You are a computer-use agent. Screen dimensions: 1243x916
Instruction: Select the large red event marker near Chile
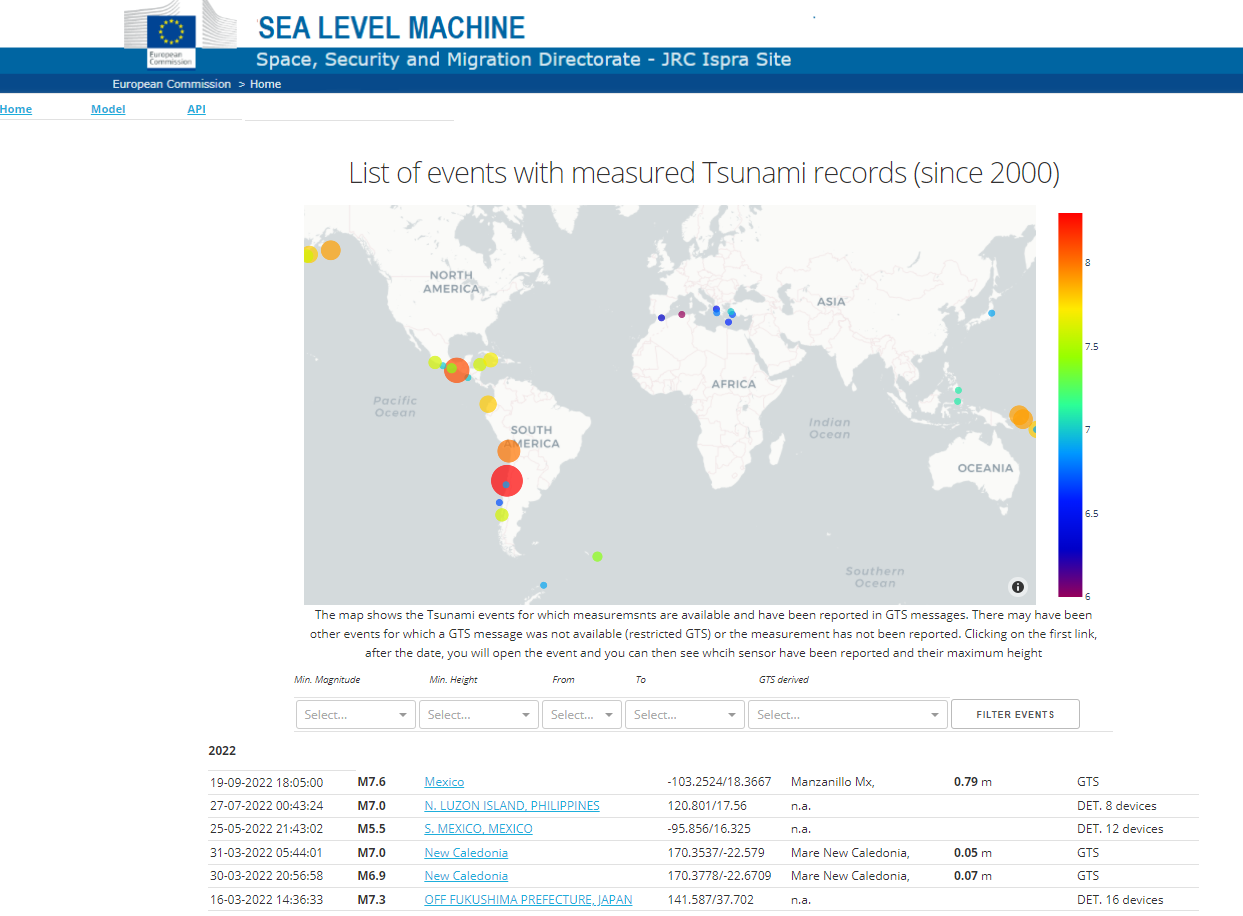point(506,481)
